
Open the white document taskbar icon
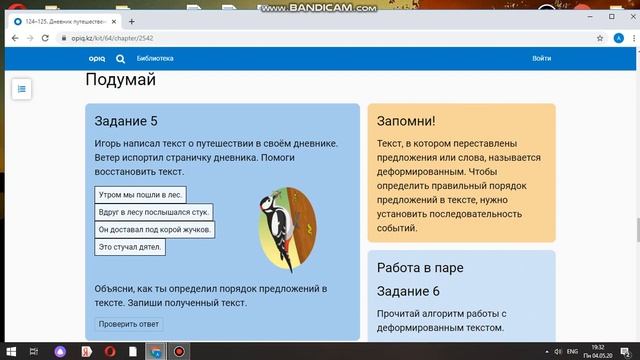(x=133, y=351)
